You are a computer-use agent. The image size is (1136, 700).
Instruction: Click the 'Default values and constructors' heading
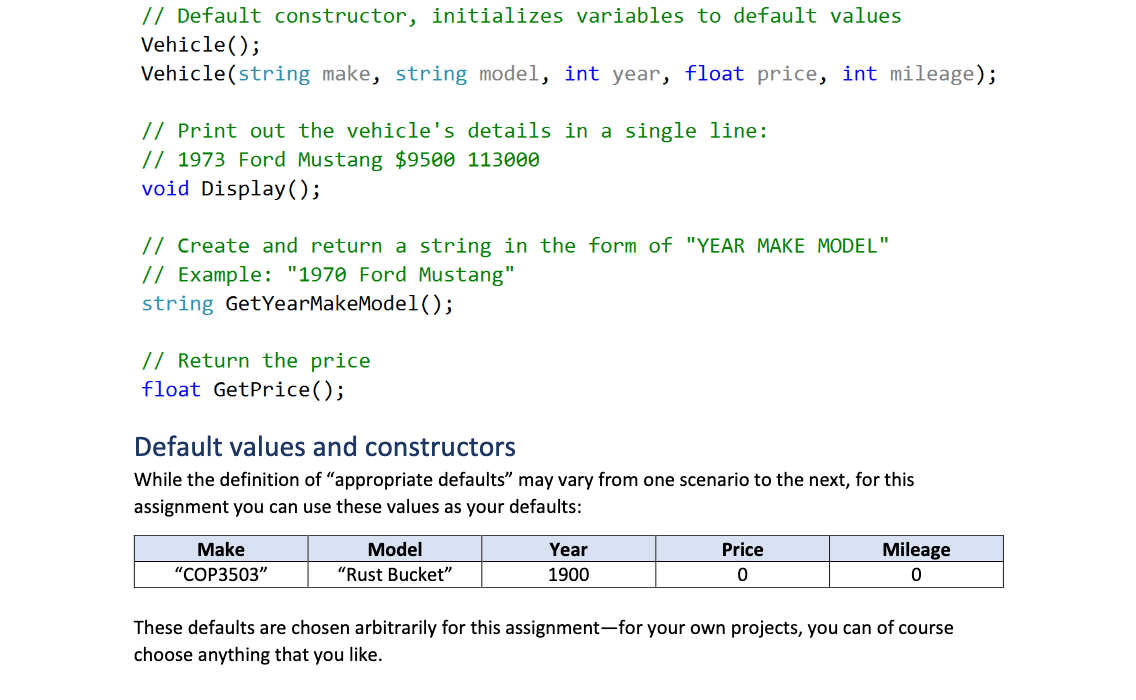click(x=325, y=447)
